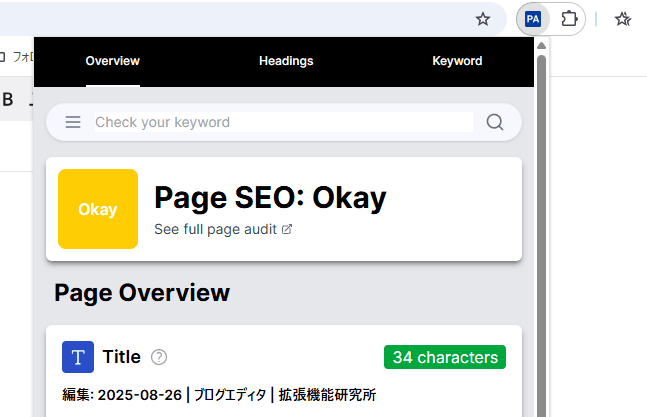
Task: Click the popup vertical scrollbar thumb
Action: (x=542, y=235)
